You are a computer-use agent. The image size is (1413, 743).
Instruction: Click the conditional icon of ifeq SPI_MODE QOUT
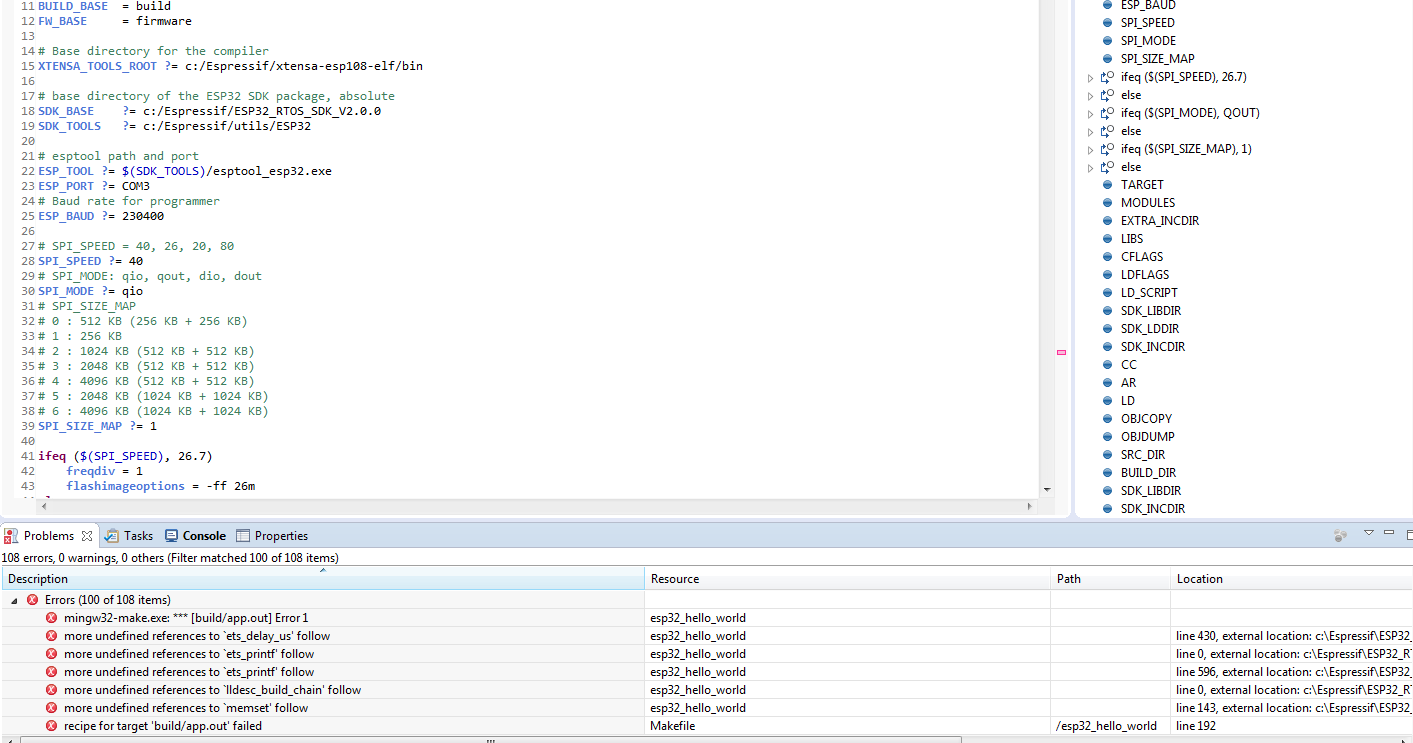1107,113
